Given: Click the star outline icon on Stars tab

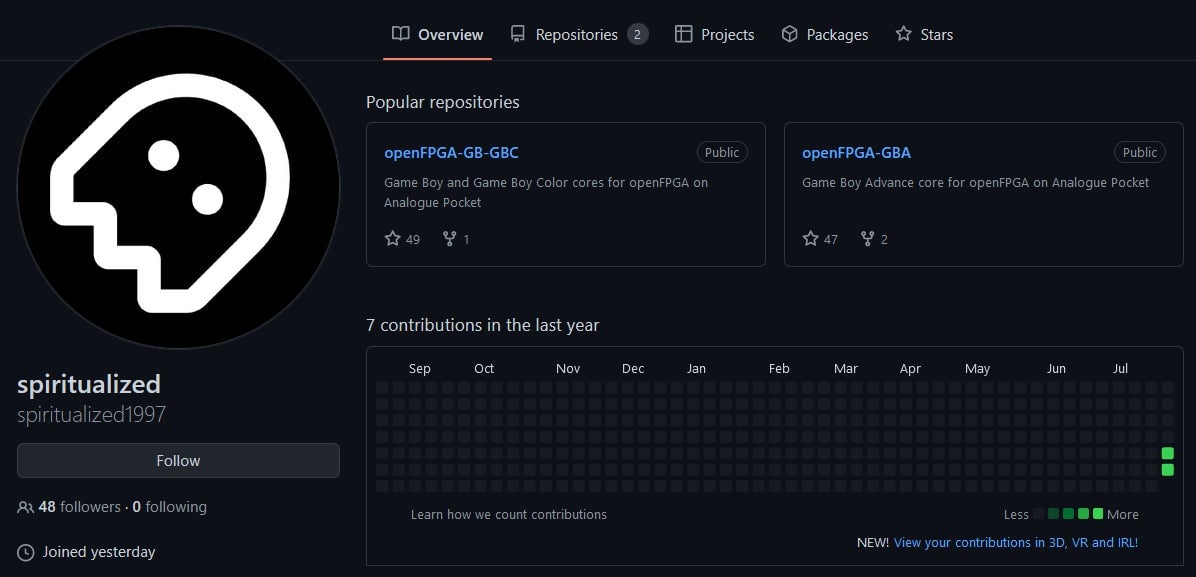Looking at the screenshot, I should pos(903,33).
